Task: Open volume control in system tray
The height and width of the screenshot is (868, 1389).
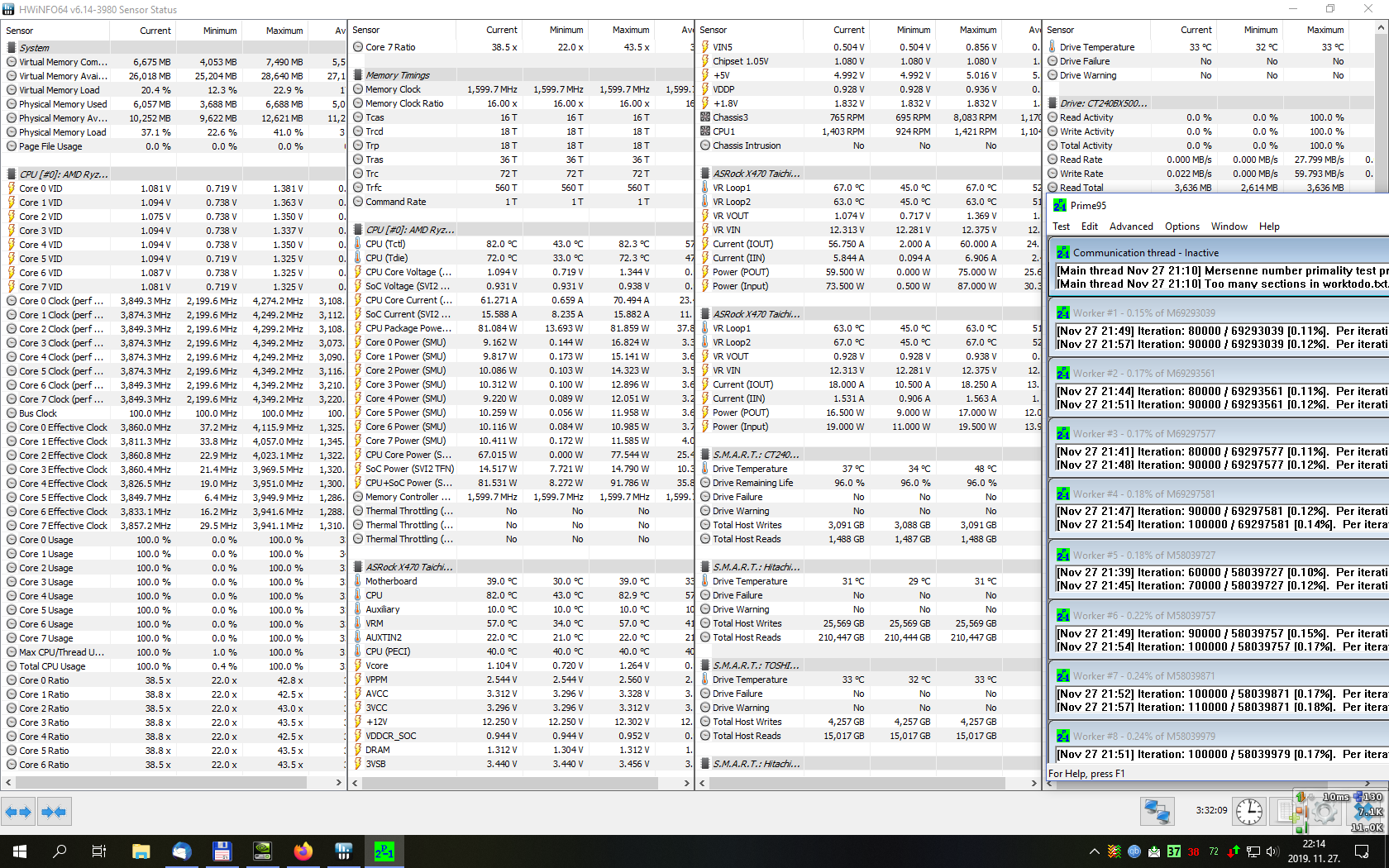Action: (x=1272, y=851)
